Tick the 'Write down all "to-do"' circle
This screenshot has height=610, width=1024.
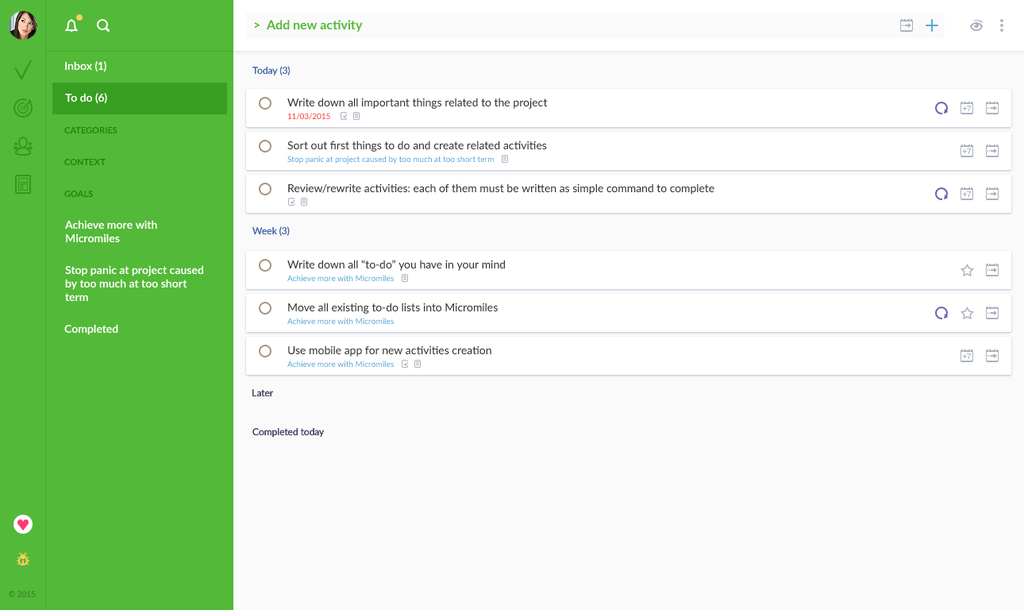(265, 265)
